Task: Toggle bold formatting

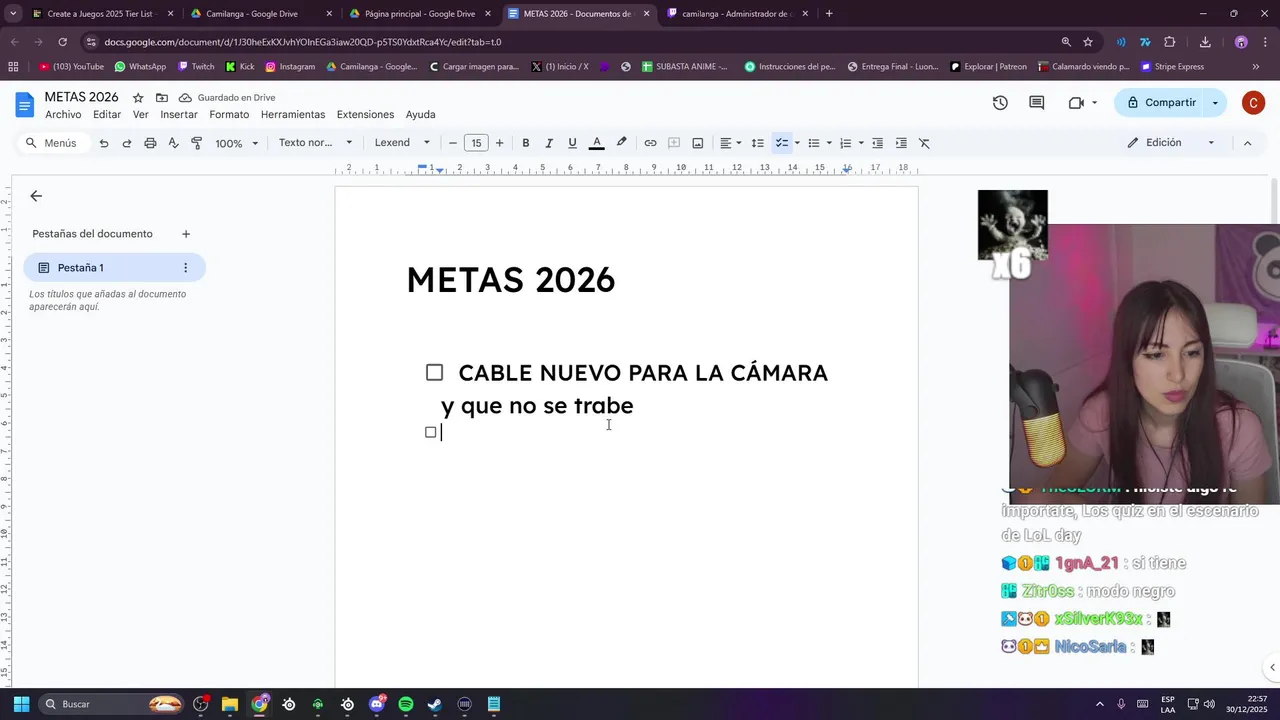Action: [525, 143]
